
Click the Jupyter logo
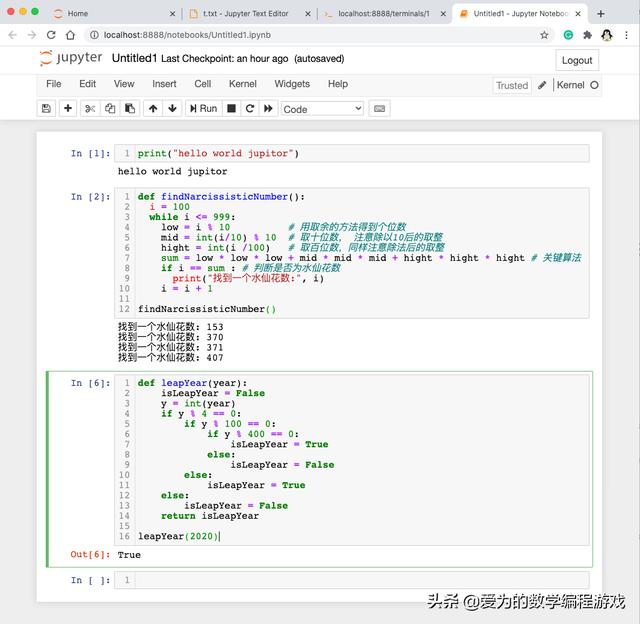(x=71, y=58)
